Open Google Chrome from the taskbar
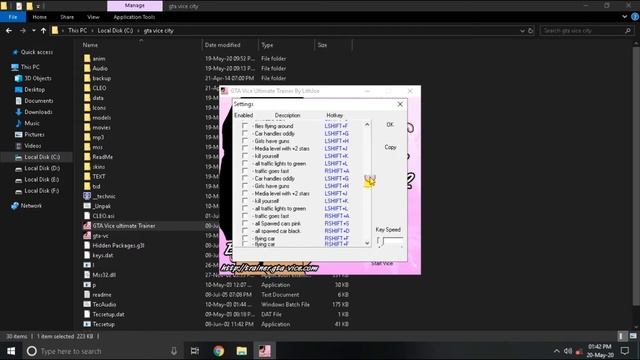640x360 pixels. coord(218,351)
